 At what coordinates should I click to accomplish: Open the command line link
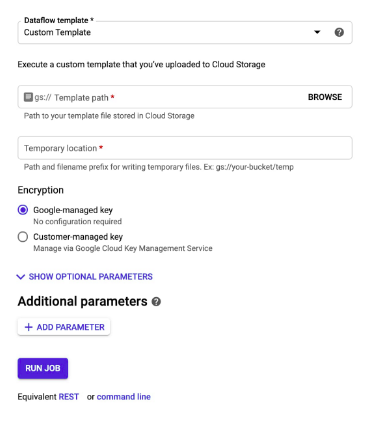[124, 397]
